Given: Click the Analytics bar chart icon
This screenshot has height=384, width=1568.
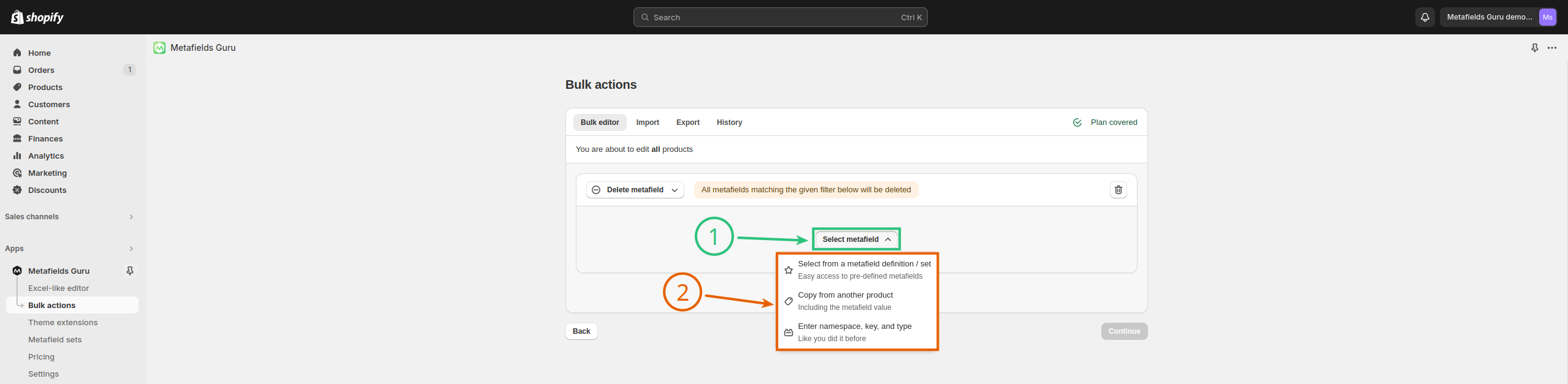Looking at the screenshot, I should tap(17, 156).
